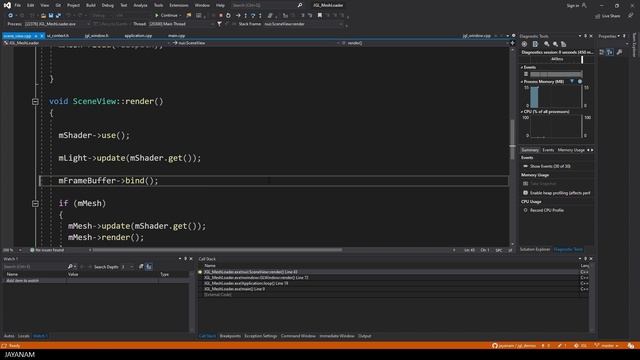
Task: Click the green Continue debugging button
Action: pos(168,16)
